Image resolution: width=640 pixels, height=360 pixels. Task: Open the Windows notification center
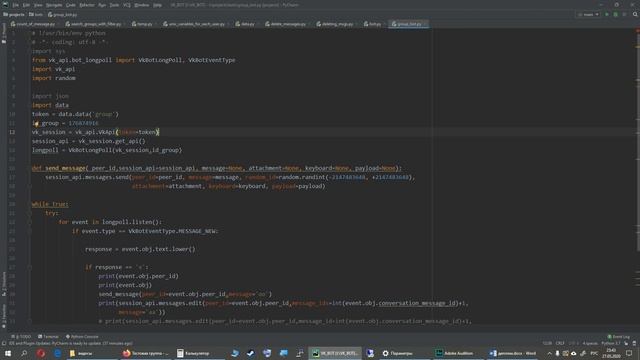coord(629,353)
